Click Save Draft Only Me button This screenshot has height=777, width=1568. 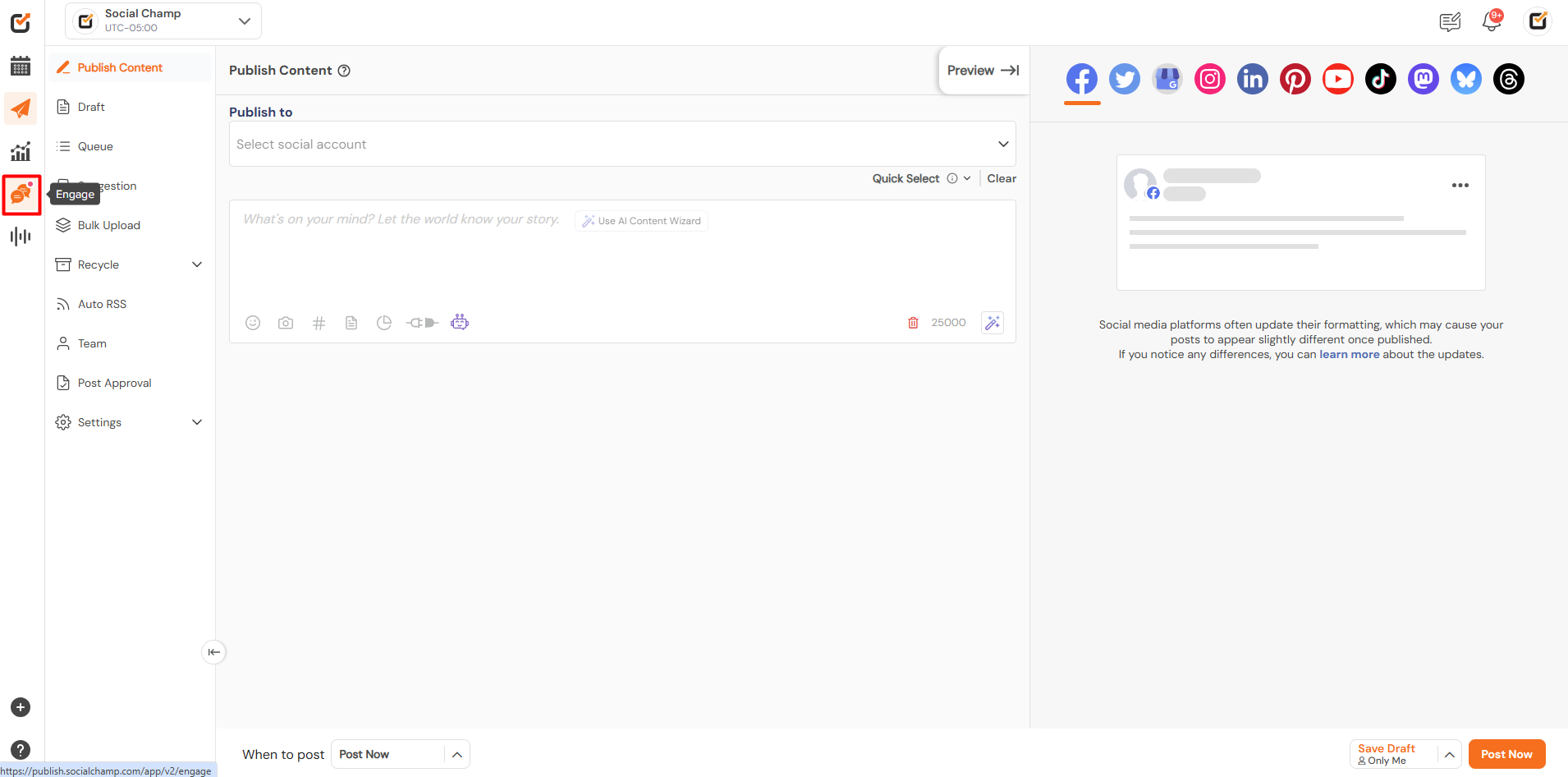[x=1395, y=754]
